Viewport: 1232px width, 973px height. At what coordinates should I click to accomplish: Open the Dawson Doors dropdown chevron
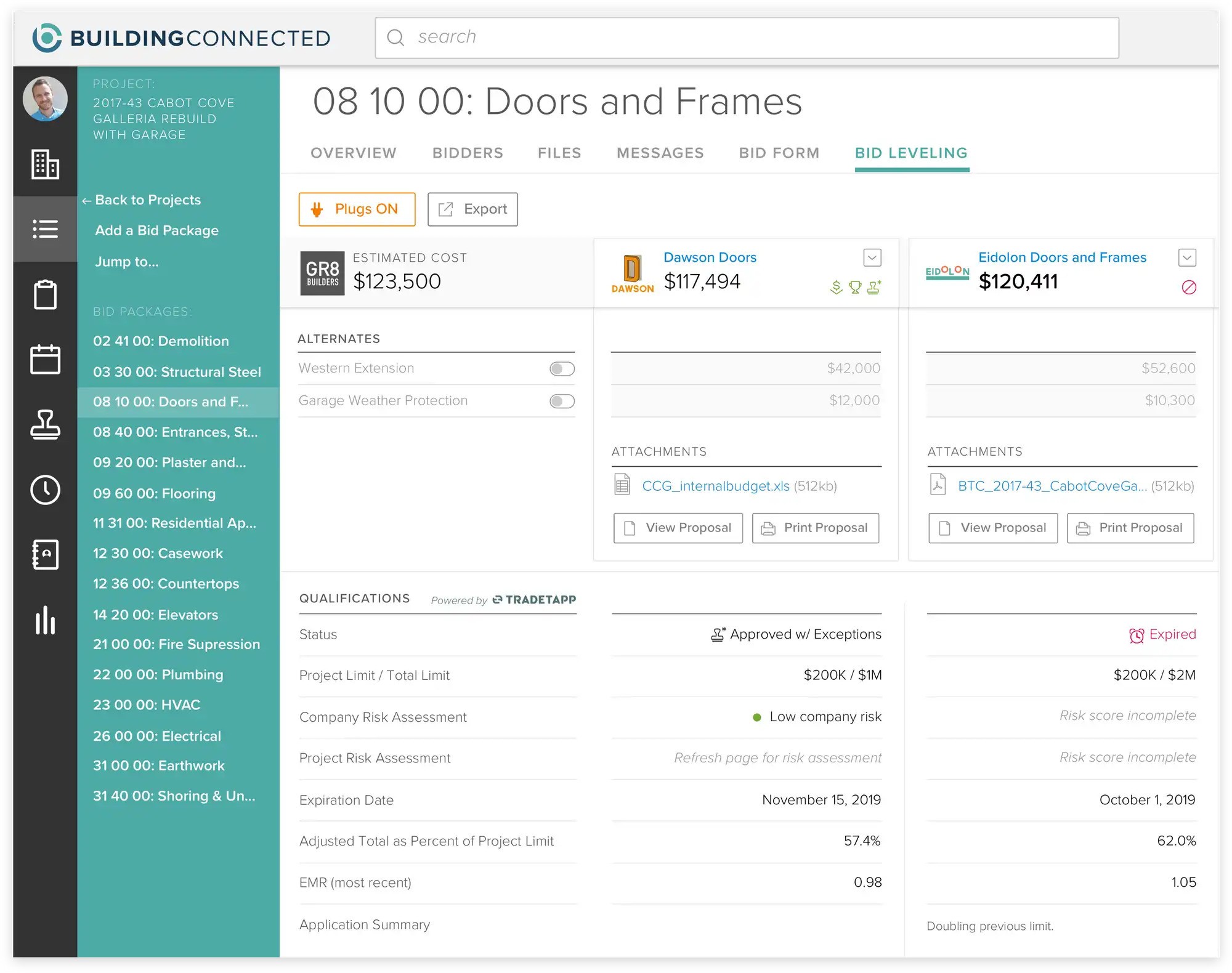click(872, 257)
